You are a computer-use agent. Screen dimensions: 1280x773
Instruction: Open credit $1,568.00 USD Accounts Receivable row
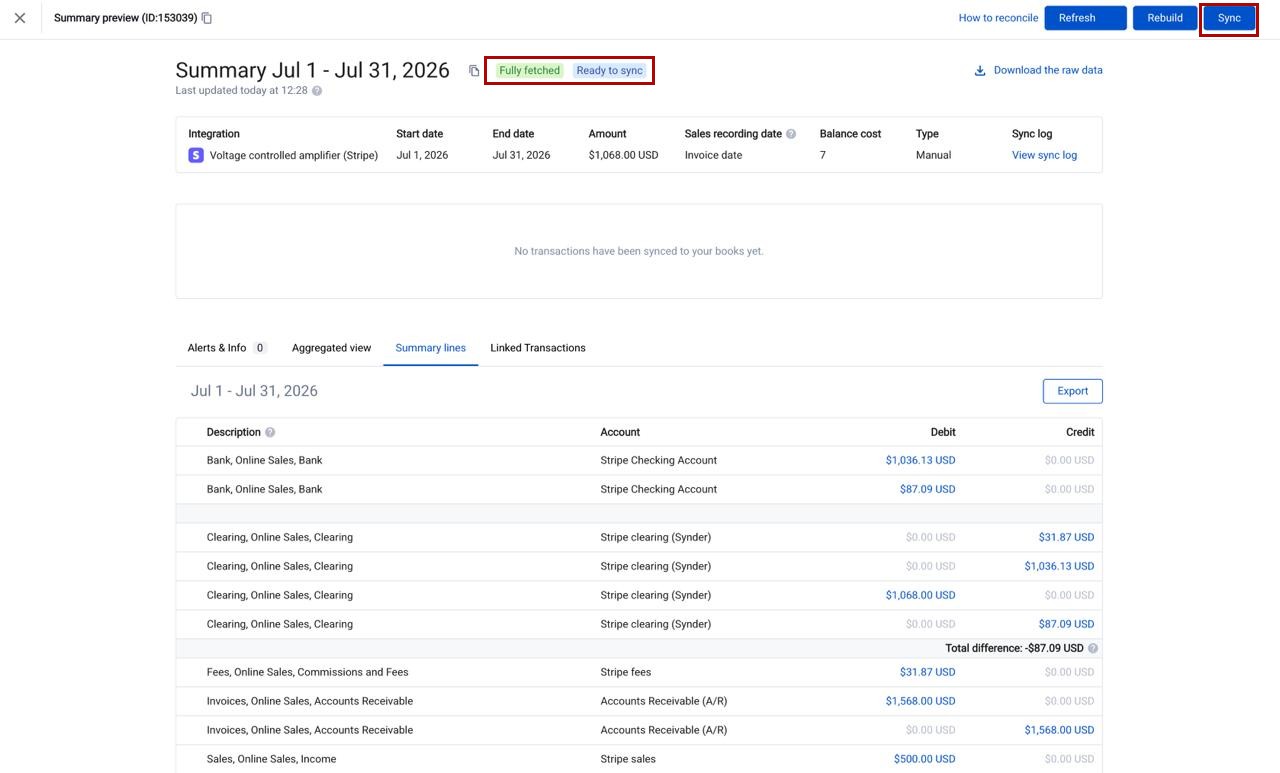pos(1059,730)
